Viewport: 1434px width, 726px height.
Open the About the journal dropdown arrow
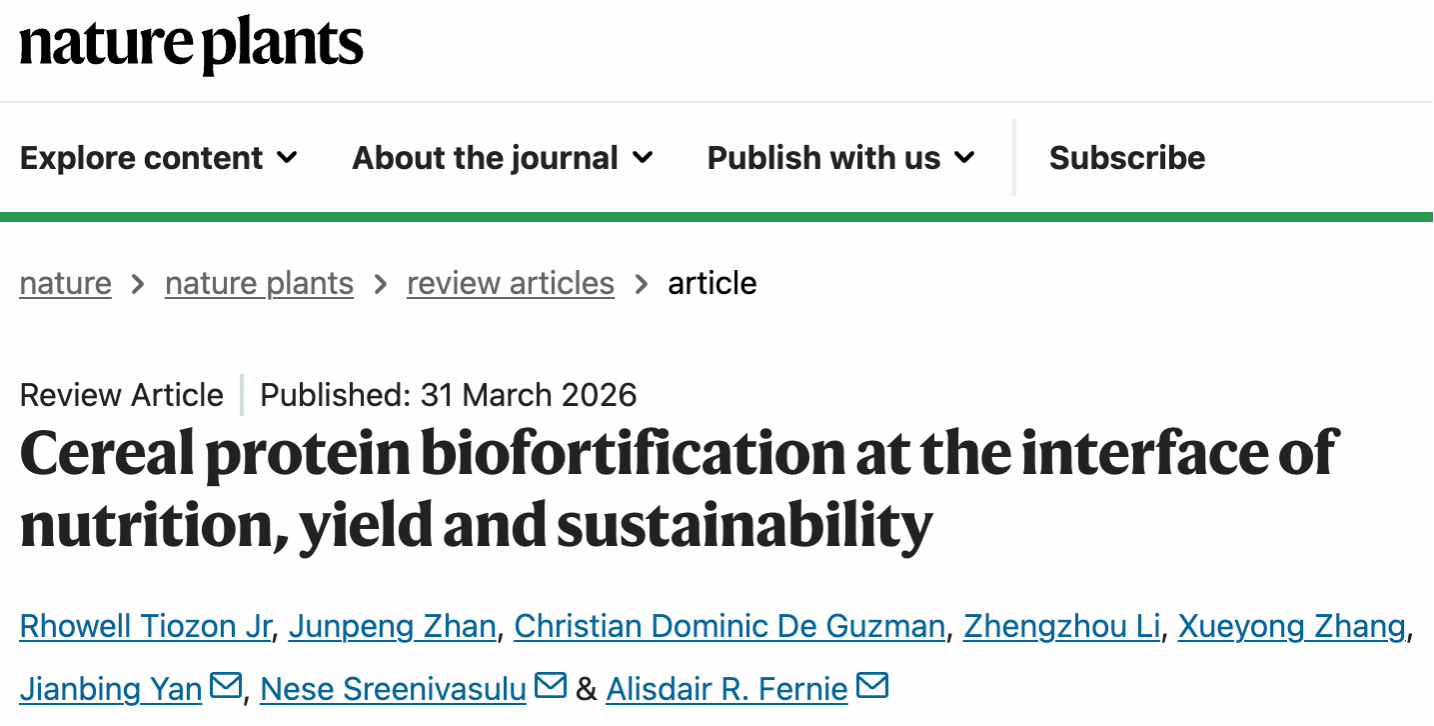tap(643, 158)
